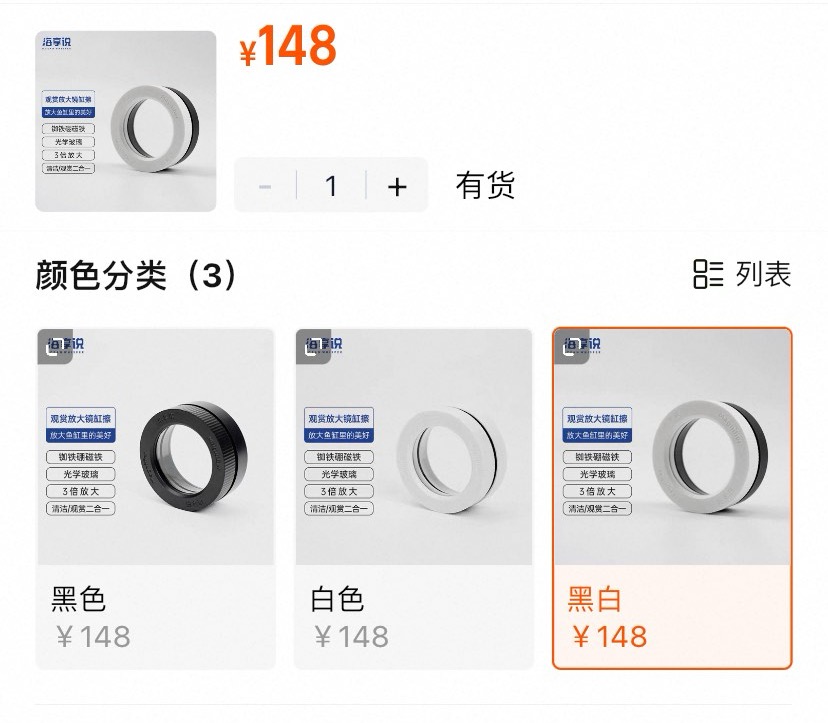Enlarge the 白色 product image via corner icon

coord(313,346)
